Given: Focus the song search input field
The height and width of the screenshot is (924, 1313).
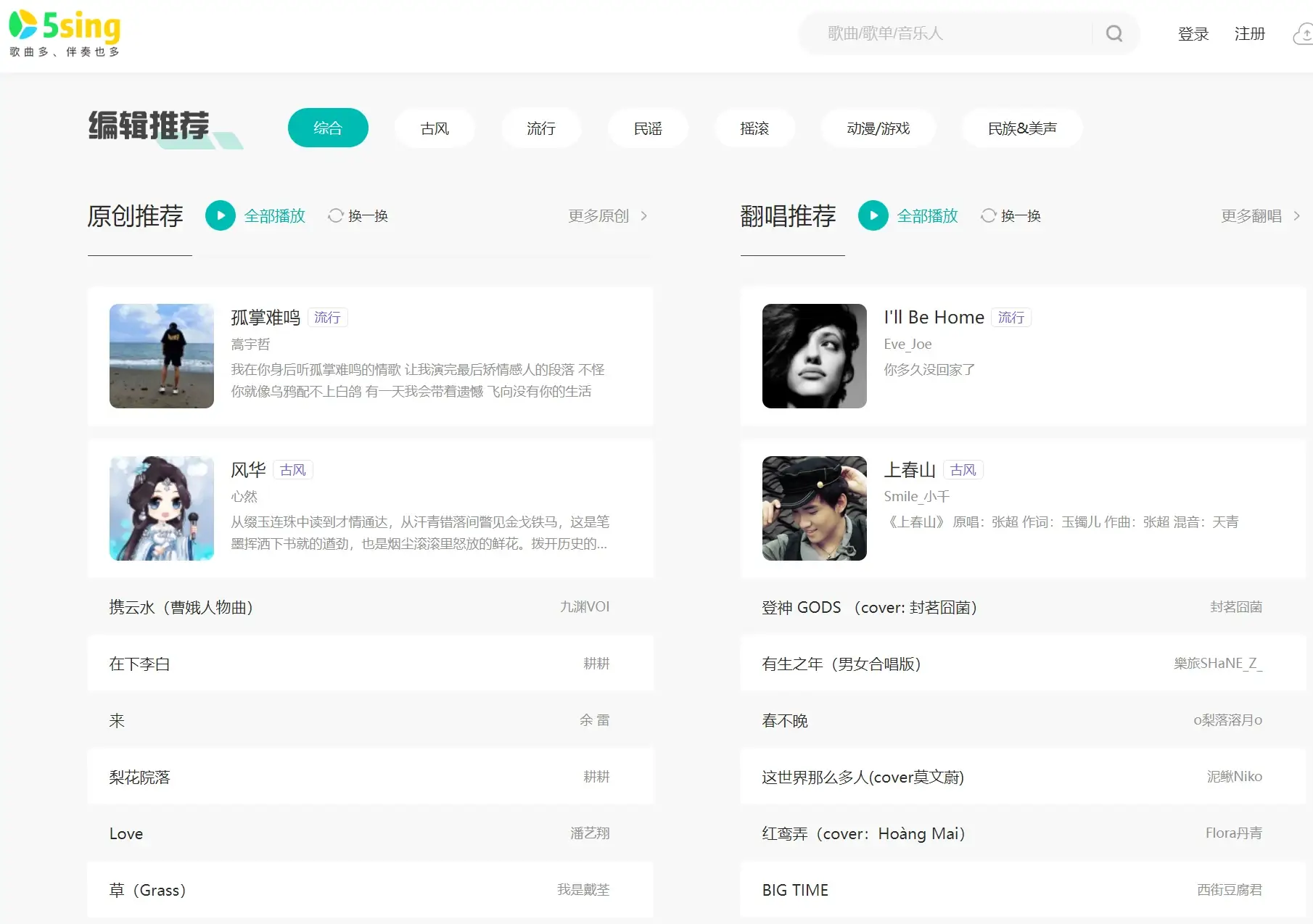Looking at the screenshot, I should click(950, 33).
